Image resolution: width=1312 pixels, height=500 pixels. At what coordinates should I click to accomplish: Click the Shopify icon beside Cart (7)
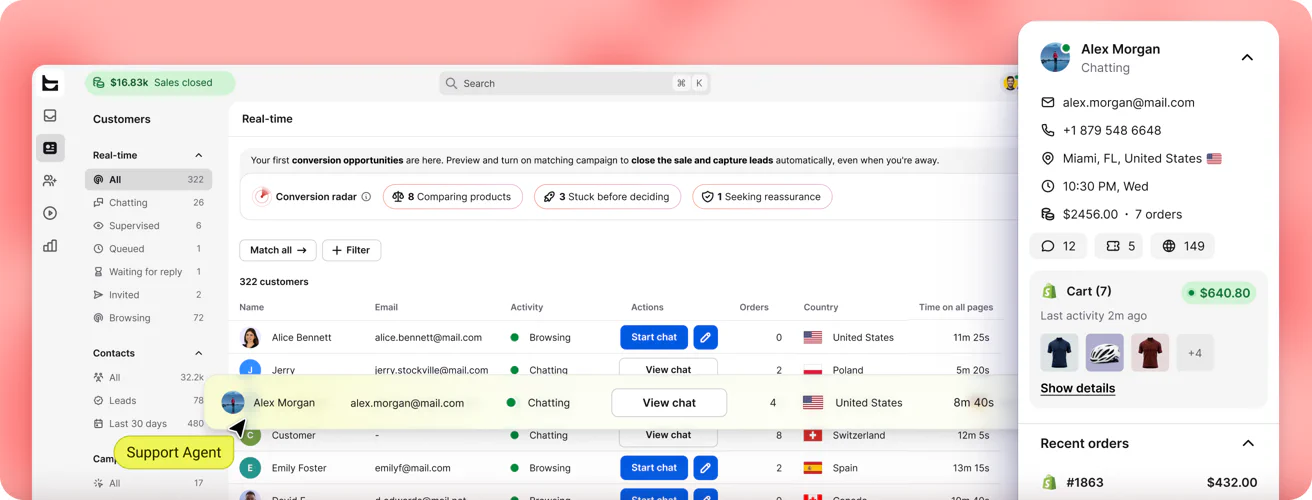pyautogui.click(x=1049, y=291)
